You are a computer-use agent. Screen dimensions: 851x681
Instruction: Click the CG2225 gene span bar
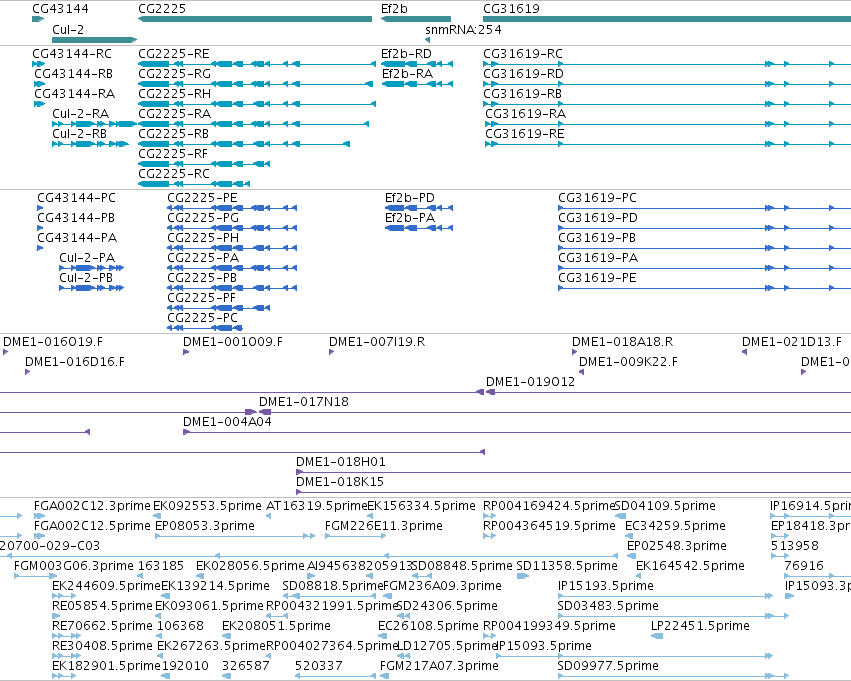pyautogui.click(x=255, y=19)
